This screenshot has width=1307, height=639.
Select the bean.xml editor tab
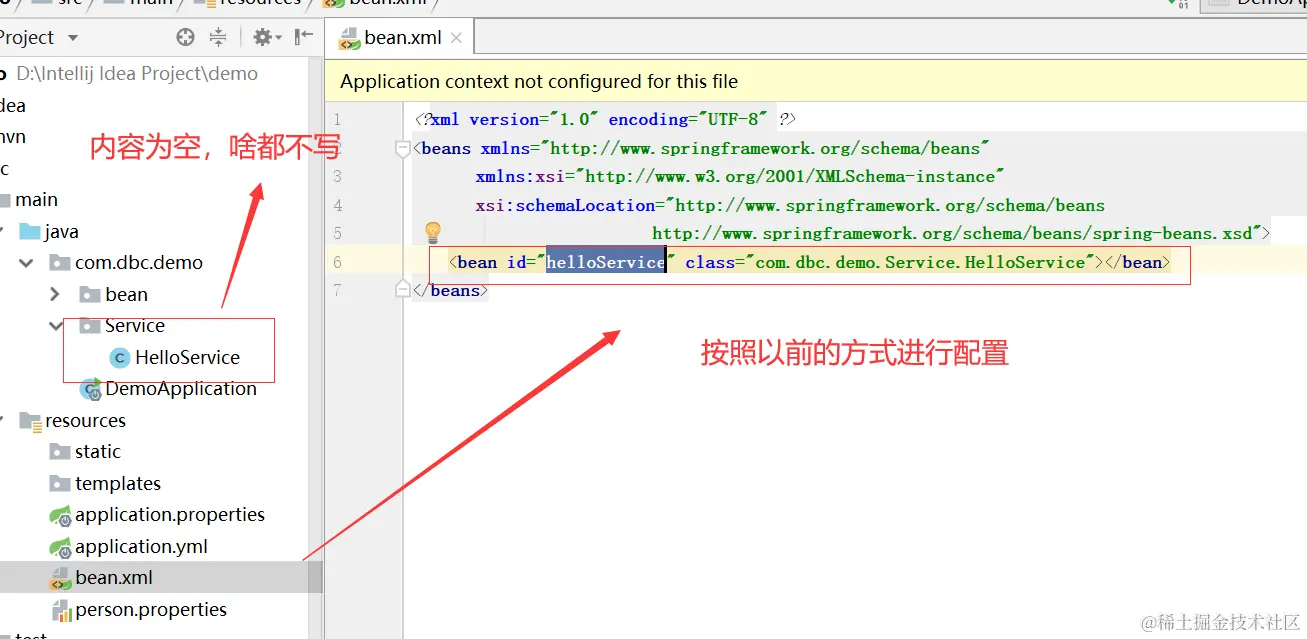click(400, 38)
